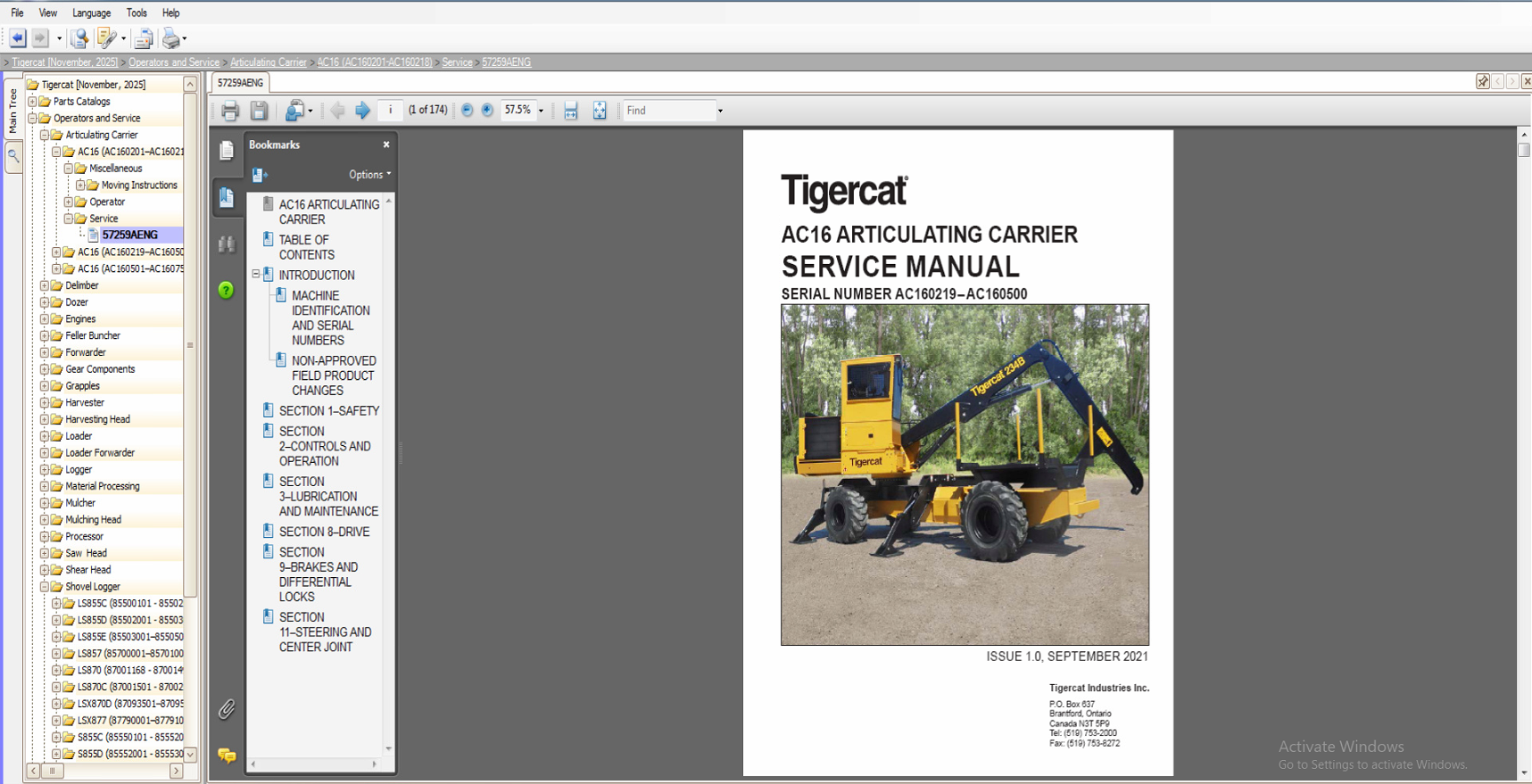The width and height of the screenshot is (1532, 784).
Task: Click the AC16 (AC160201-AC160218) breadcrumb link
Action: [x=375, y=62]
